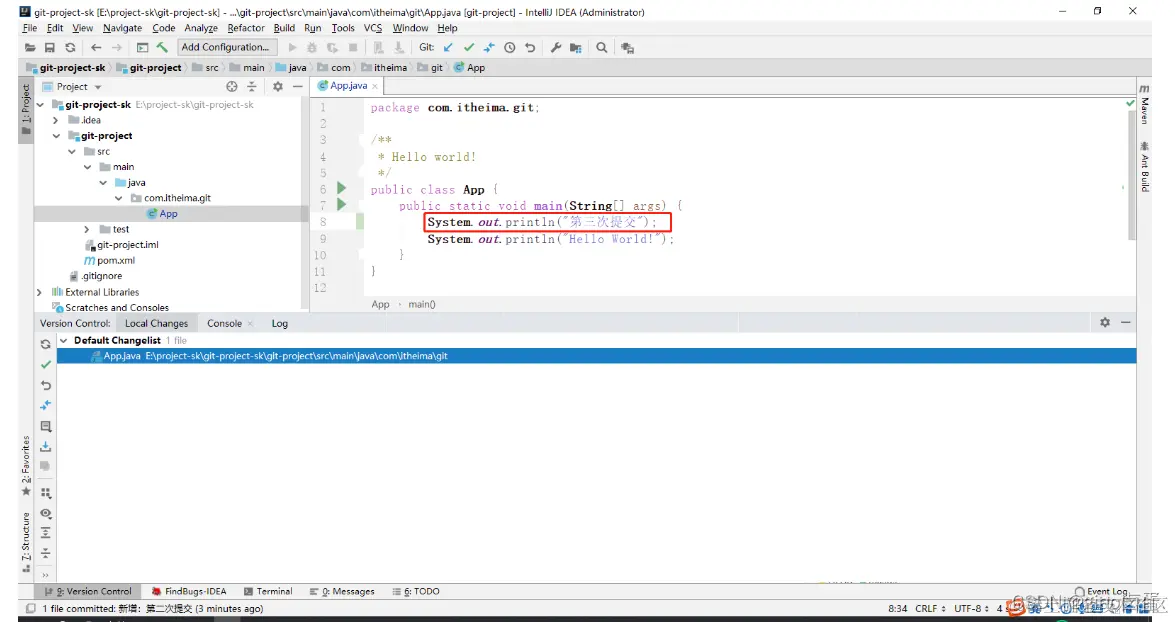Viewport: 1175px width, 622px height.
Task: Toggle the Z: Structure tool window
Action: click(x=26, y=541)
